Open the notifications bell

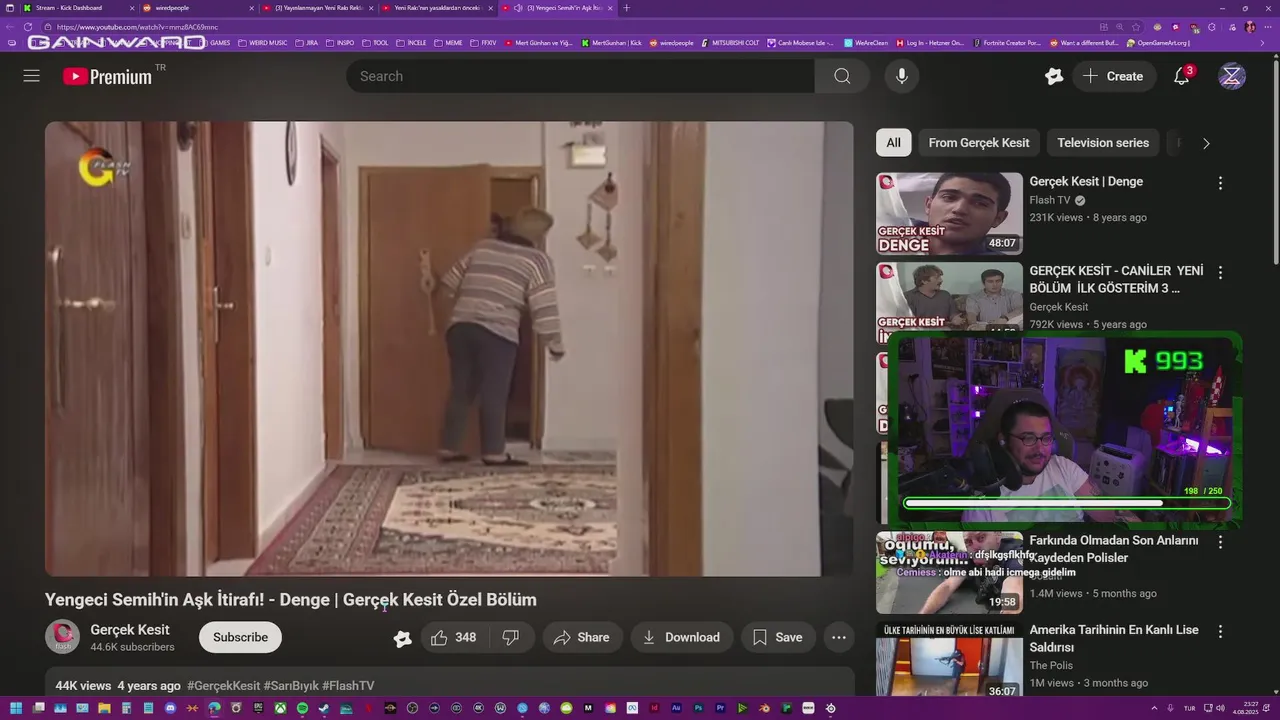[1182, 76]
